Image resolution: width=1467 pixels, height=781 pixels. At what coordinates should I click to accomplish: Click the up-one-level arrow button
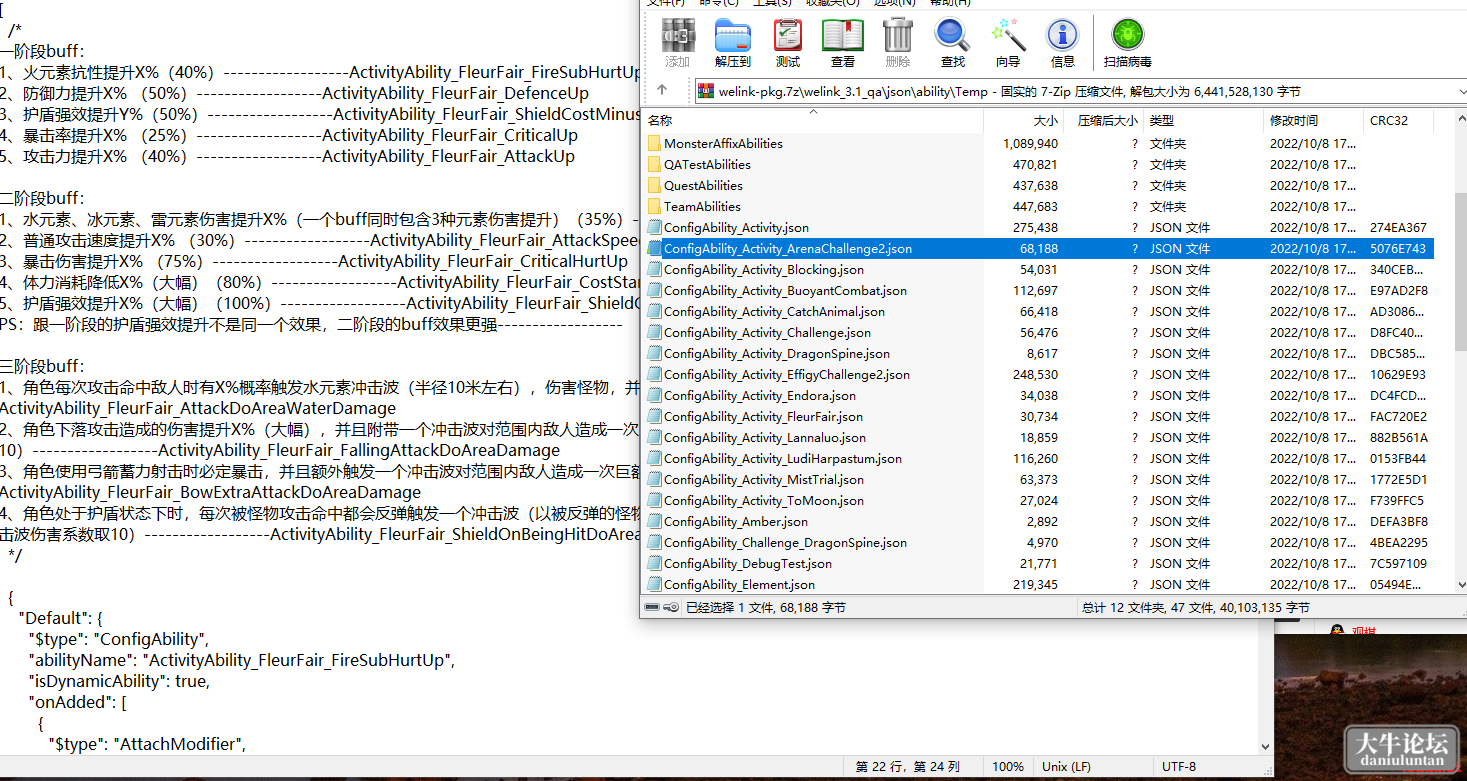coord(661,91)
